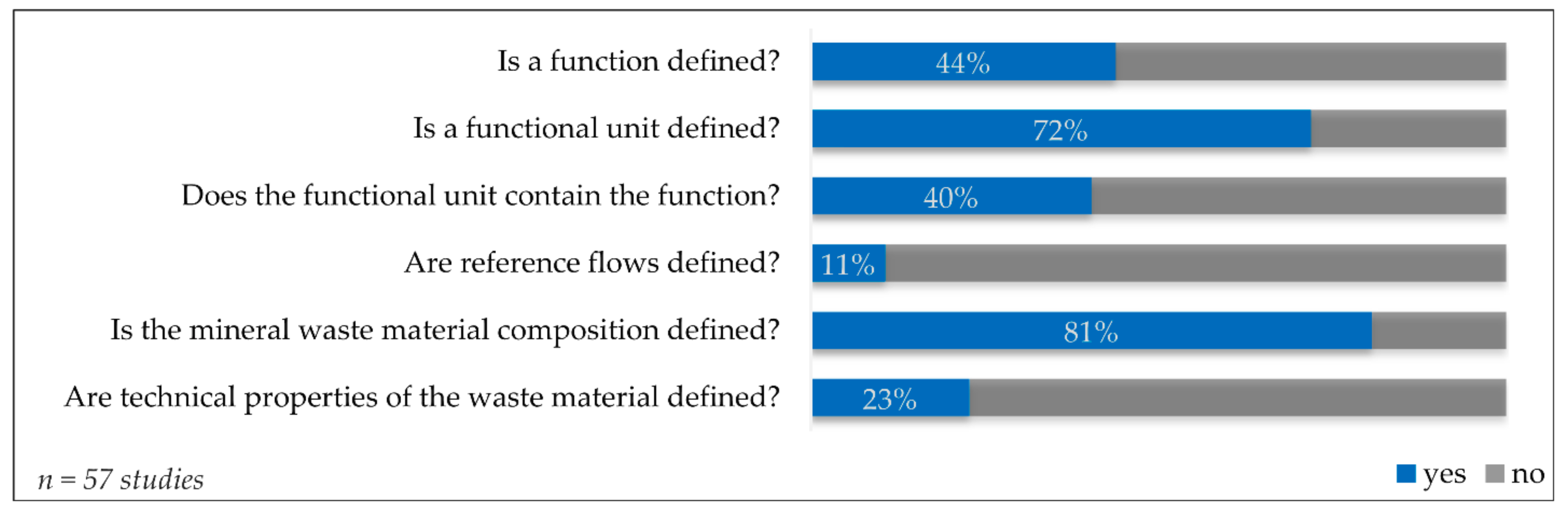The height and width of the screenshot is (513, 1568).
Task: Click the blue 'yes' legend swatch
Action: 1406,474
